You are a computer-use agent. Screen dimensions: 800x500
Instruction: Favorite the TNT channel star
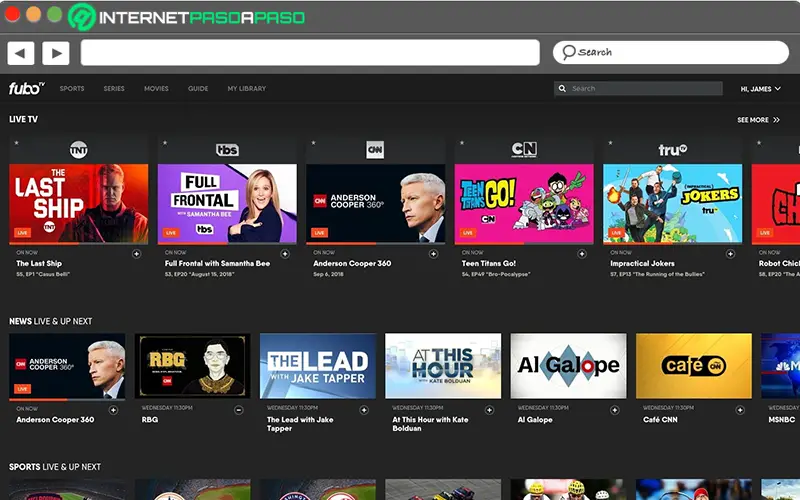(16, 143)
